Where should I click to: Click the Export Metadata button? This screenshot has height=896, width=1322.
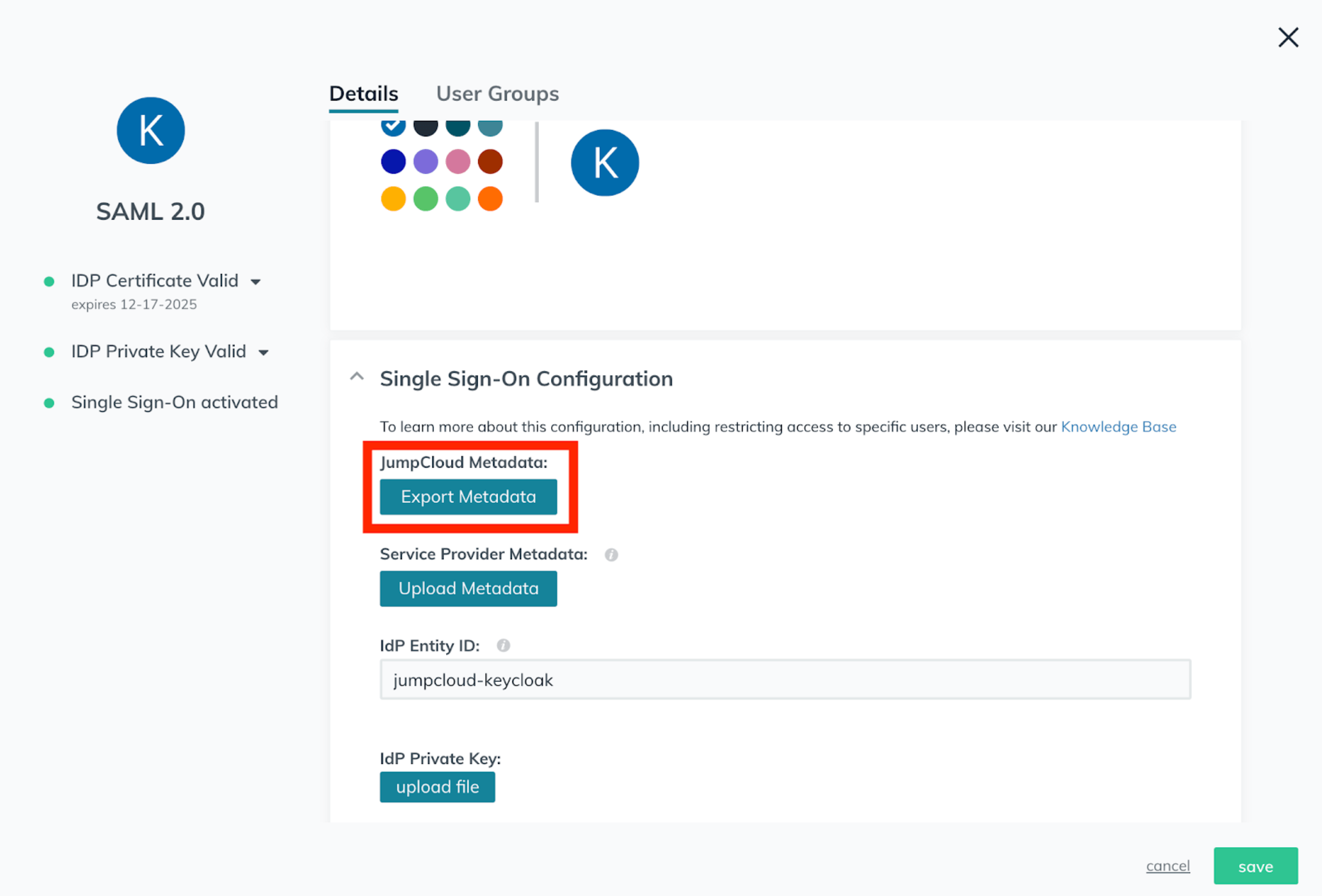(468, 497)
